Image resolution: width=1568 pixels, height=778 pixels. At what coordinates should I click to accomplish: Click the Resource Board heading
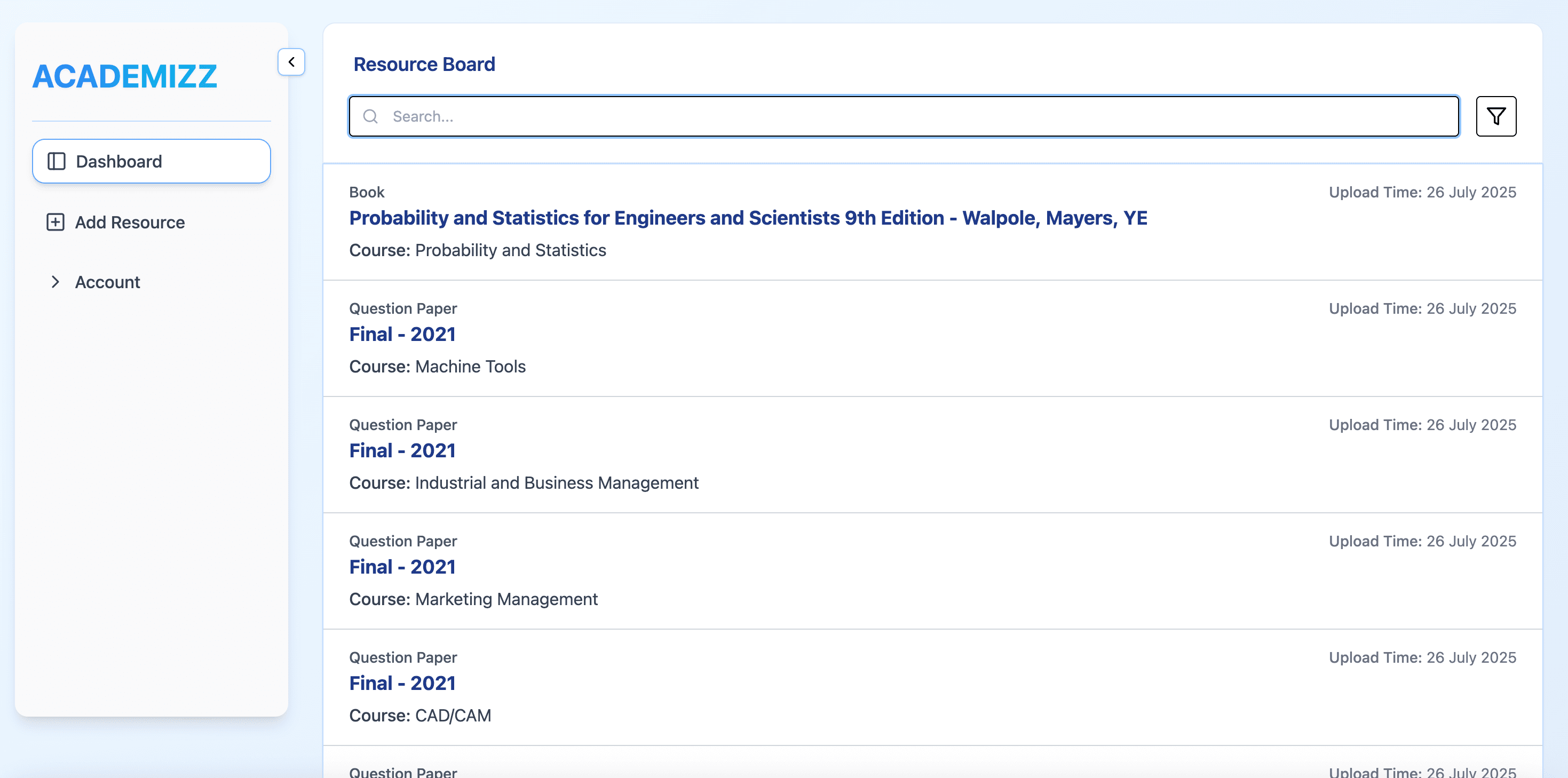point(424,64)
